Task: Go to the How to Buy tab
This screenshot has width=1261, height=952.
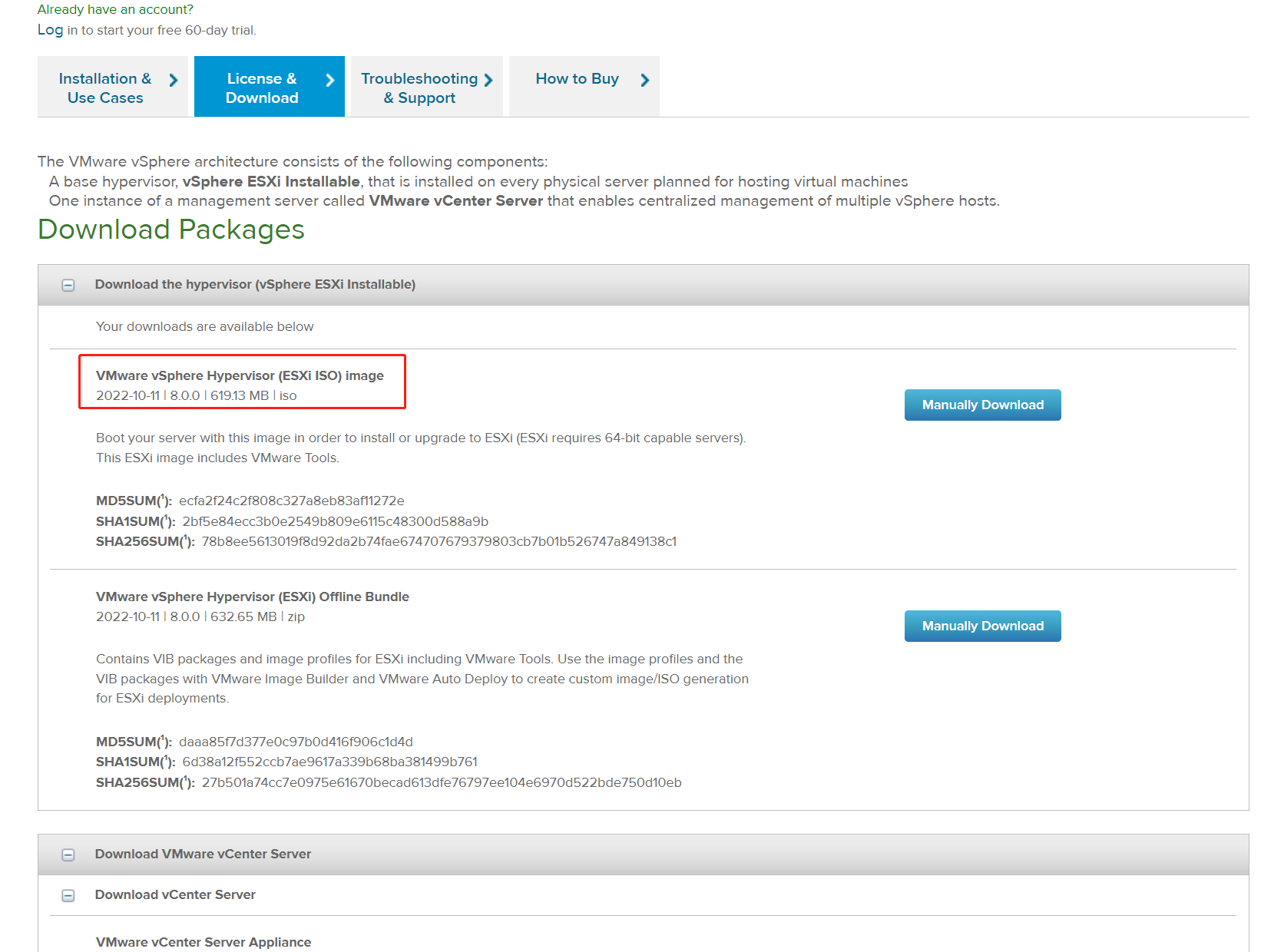Action: coord(577,79)
